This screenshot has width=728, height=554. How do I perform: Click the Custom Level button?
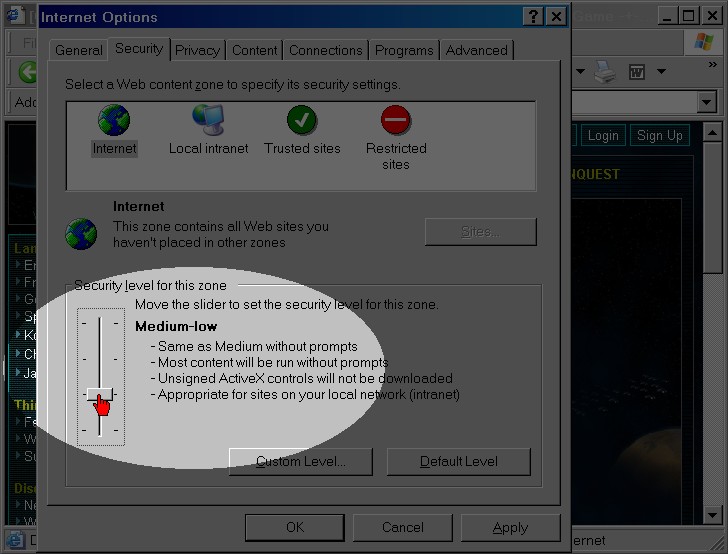click(x=300, y=461)
